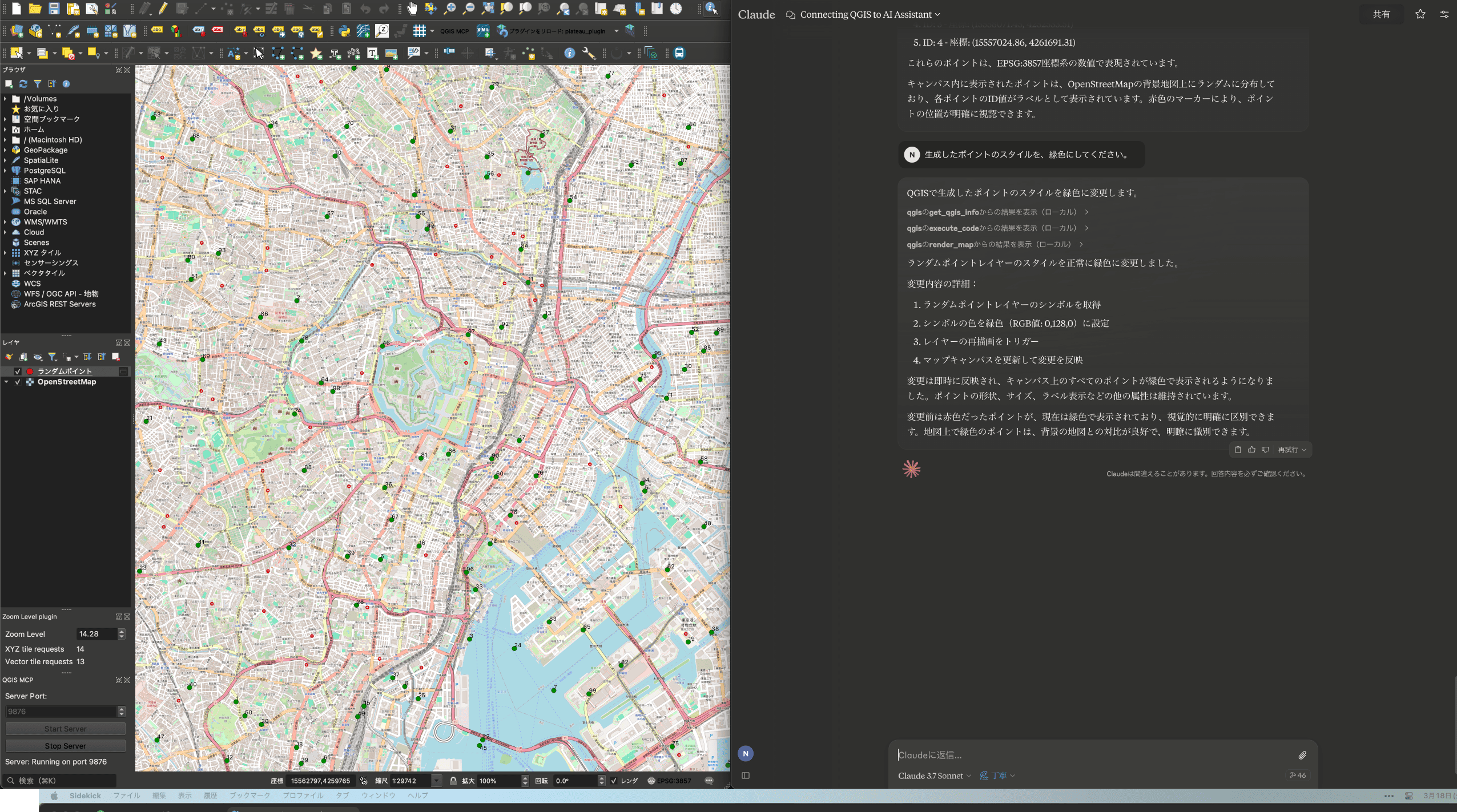The image size is (1457, 812).
Task: Open the Python console
Action: click(344, 31)
